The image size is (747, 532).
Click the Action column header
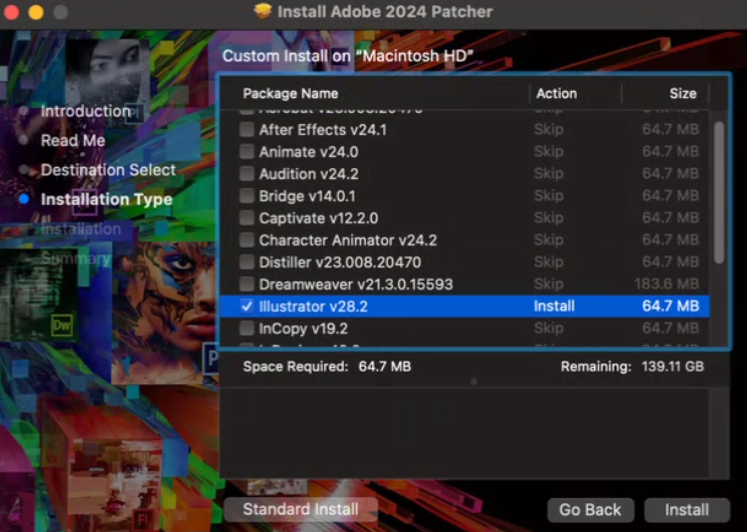[x=556, y=93]
